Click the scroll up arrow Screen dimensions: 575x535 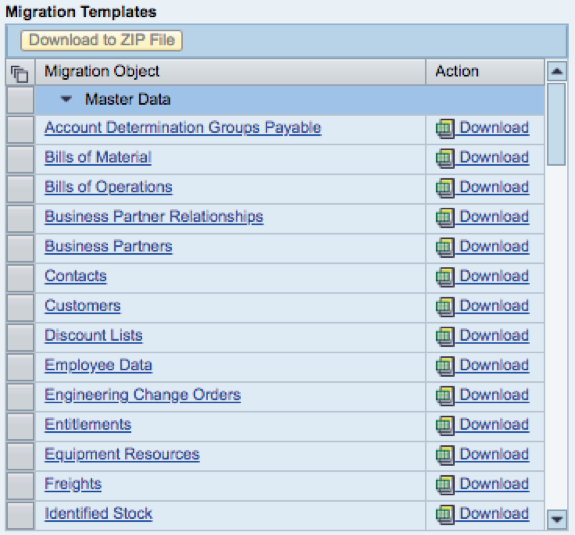(557, 71)
